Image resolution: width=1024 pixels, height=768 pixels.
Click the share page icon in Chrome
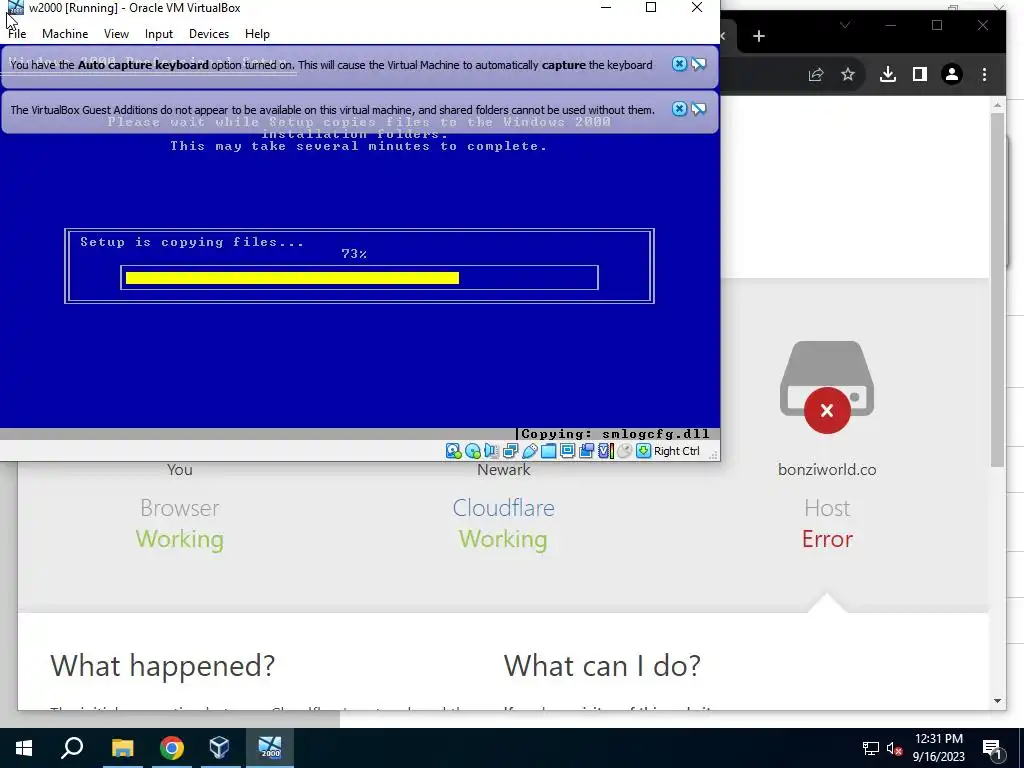click(816, 74)
